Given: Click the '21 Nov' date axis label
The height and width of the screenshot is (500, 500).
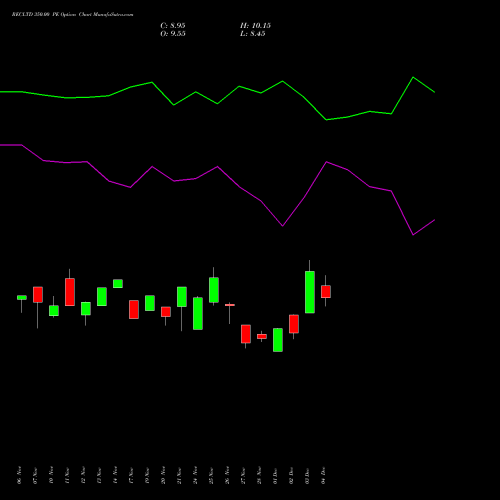Looking at the screenshot, I should (179, 475).
